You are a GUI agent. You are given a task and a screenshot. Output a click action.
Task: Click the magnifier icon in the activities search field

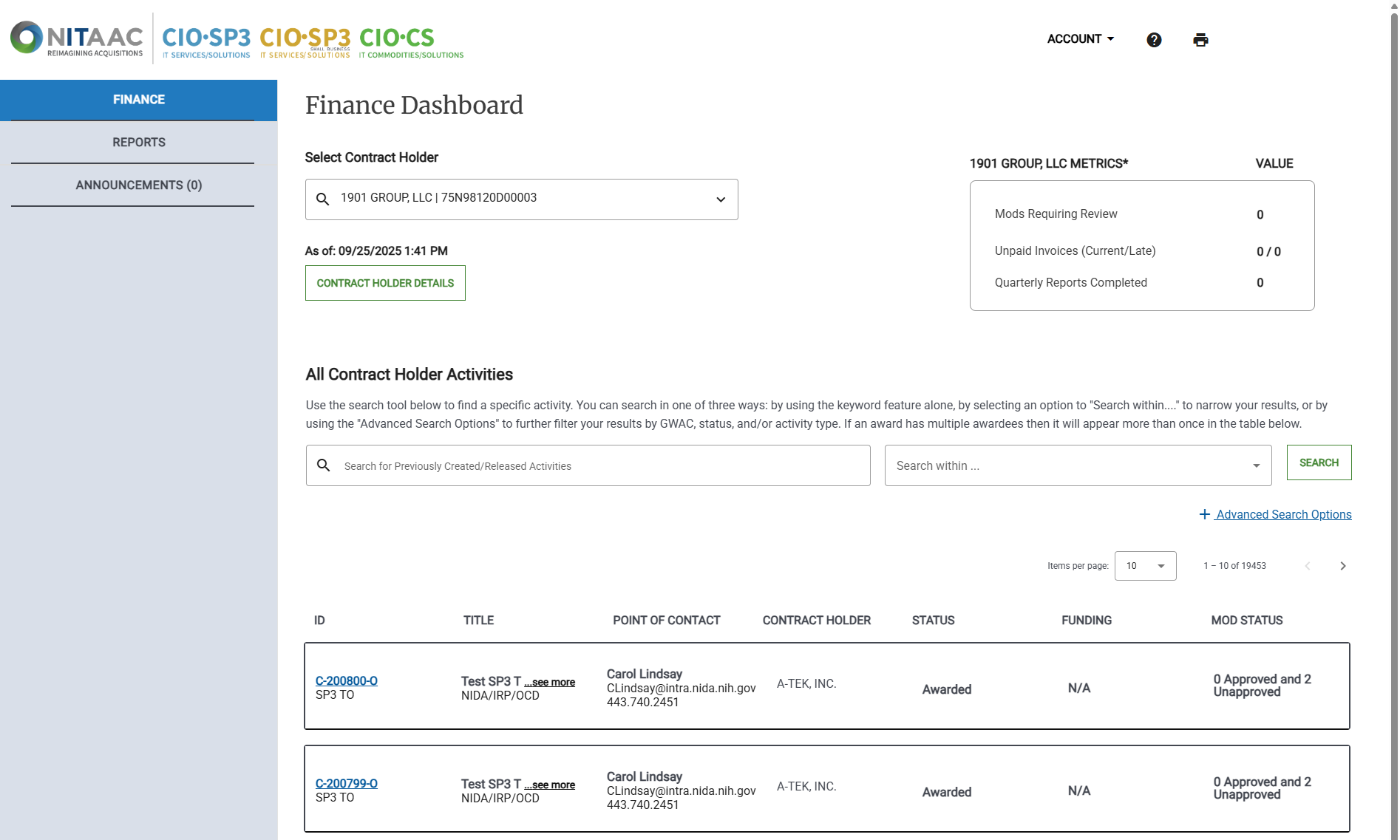(x=324, y=465)
